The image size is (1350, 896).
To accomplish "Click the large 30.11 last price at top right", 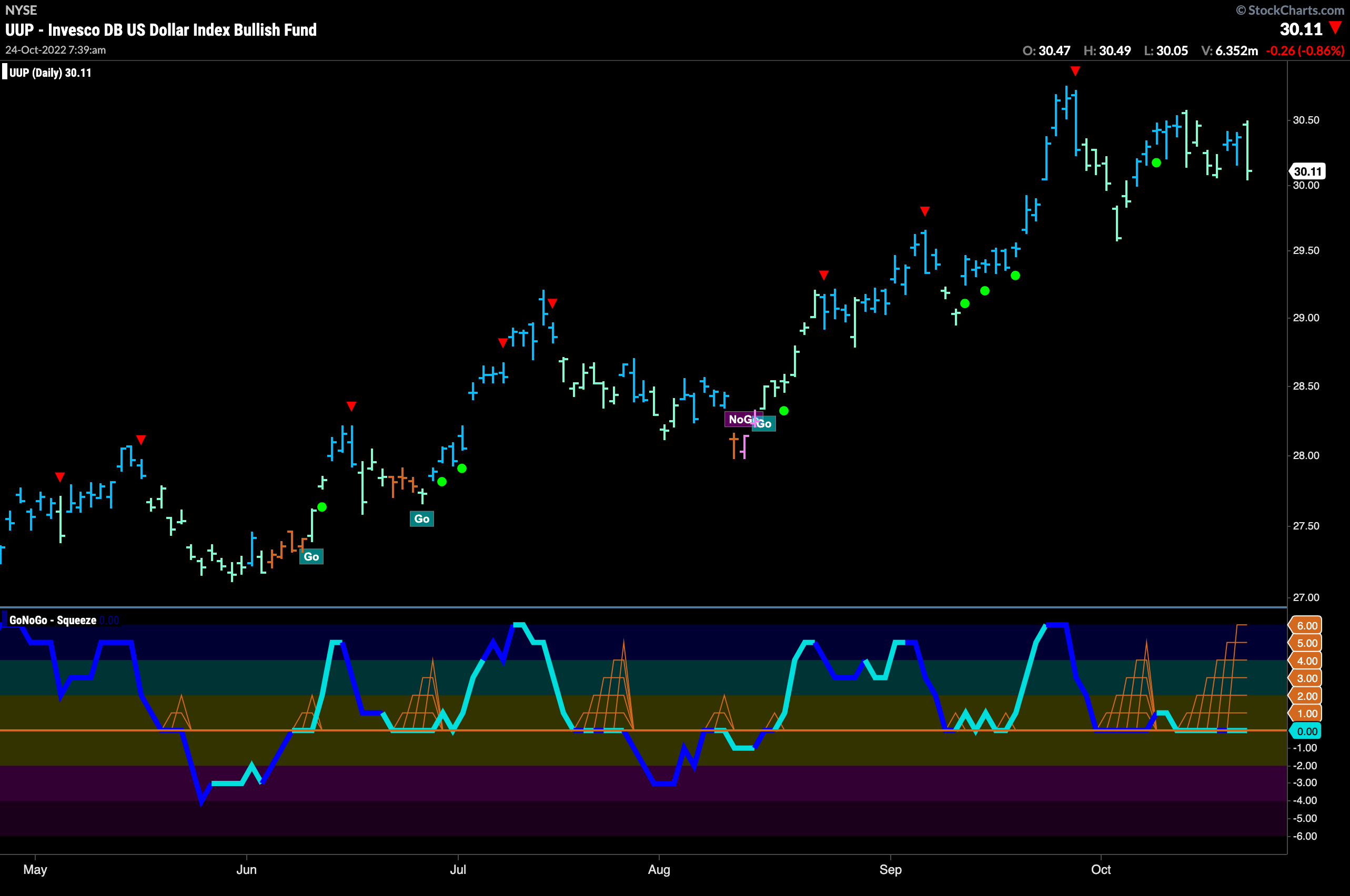I will click(1301, 28).
